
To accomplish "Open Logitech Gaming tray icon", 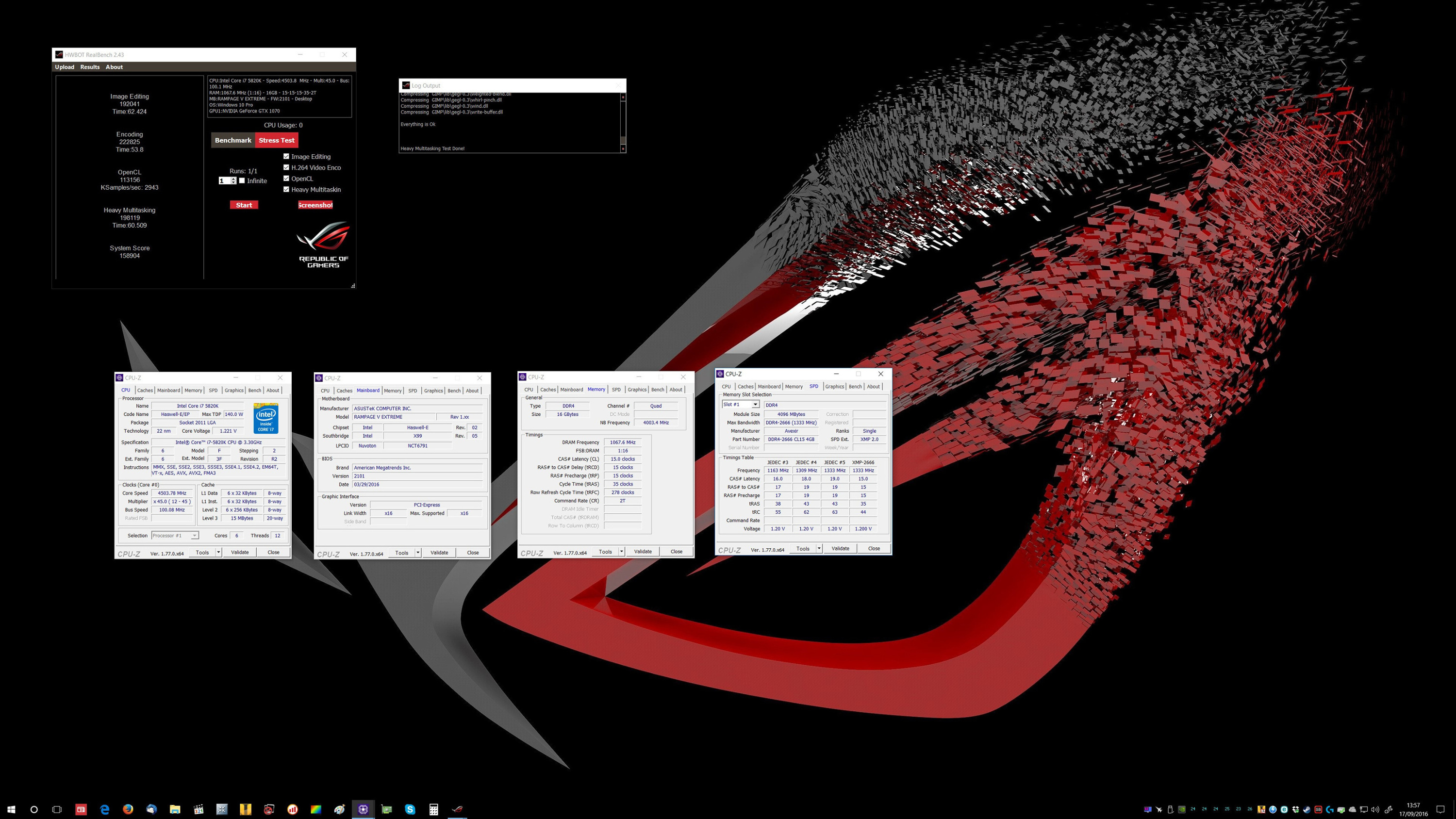I will click(1330, 809).
